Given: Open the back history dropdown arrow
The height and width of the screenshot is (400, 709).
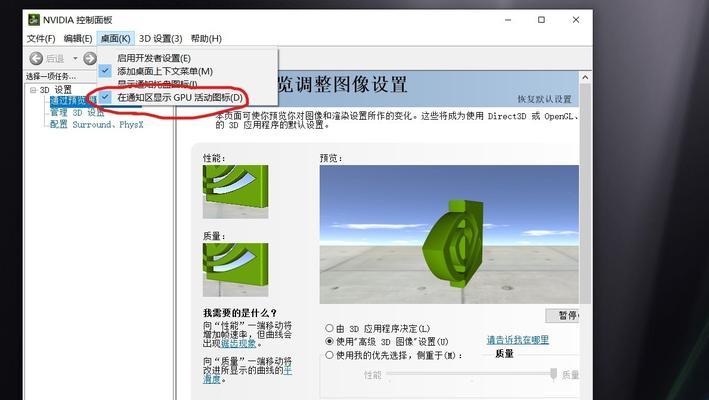Looking at the screenshot, I should [x=75, y=58].
